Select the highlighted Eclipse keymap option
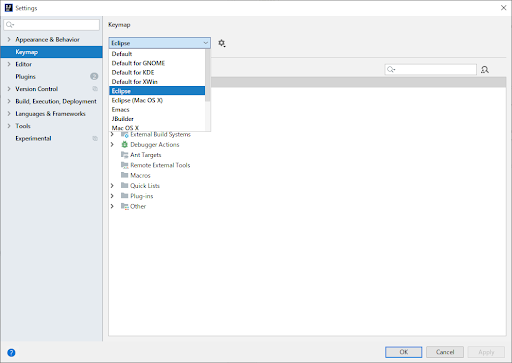The height and width of the screenshot is (363, 512). pos(157,91)
